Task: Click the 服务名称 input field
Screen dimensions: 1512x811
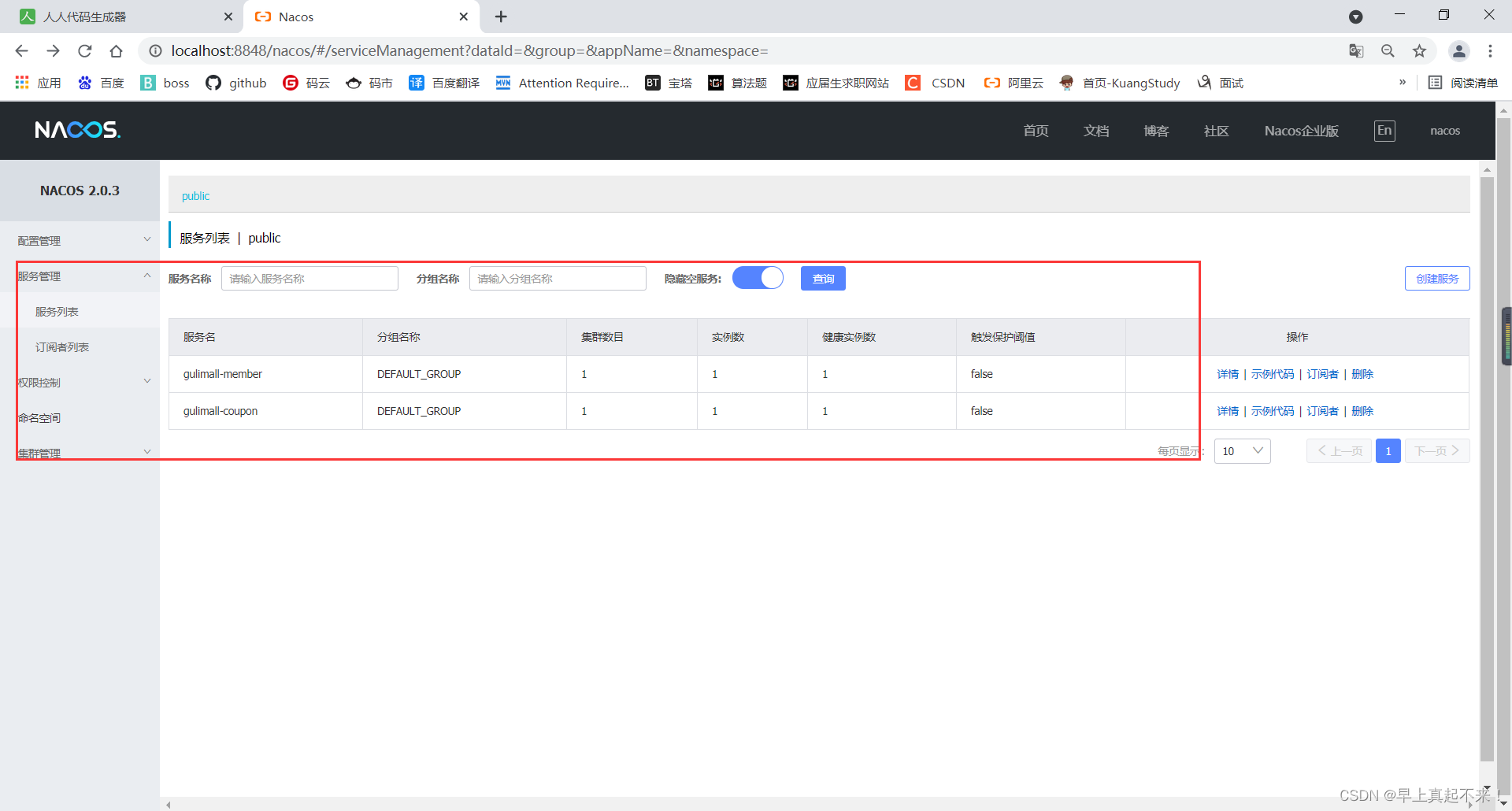Action: click(x=309, y=278)
